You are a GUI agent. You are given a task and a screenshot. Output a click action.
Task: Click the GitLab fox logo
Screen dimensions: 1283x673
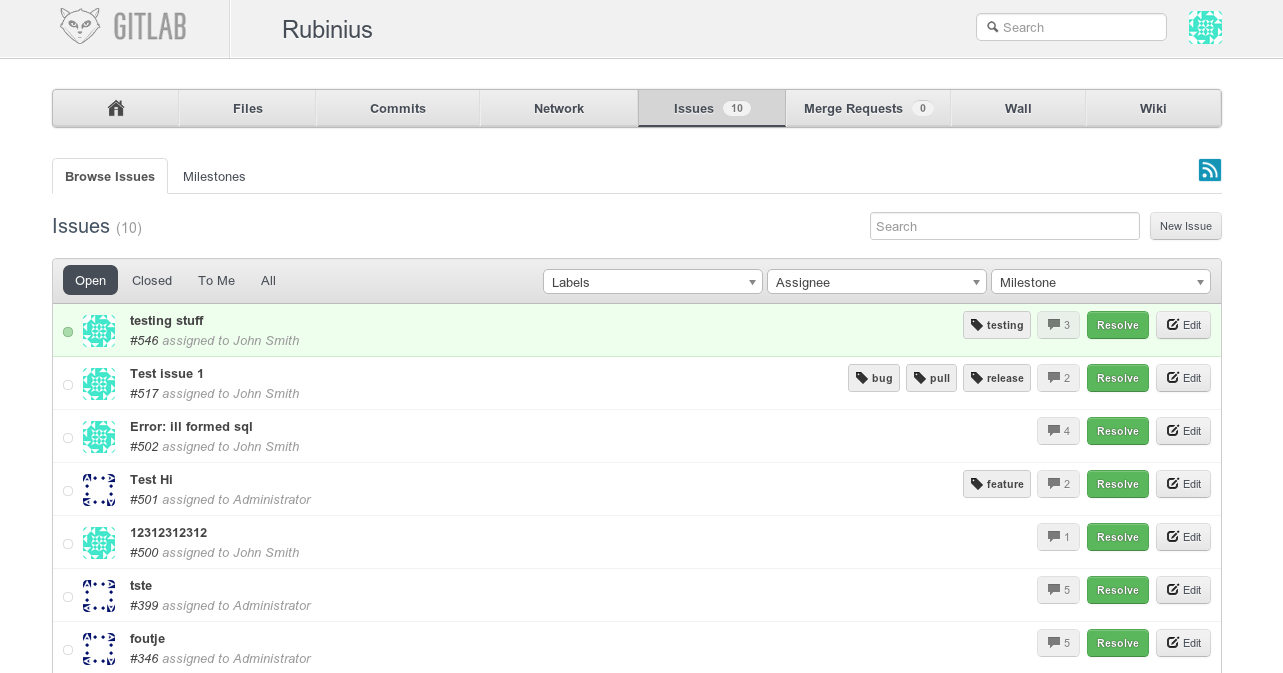[80, 26]
